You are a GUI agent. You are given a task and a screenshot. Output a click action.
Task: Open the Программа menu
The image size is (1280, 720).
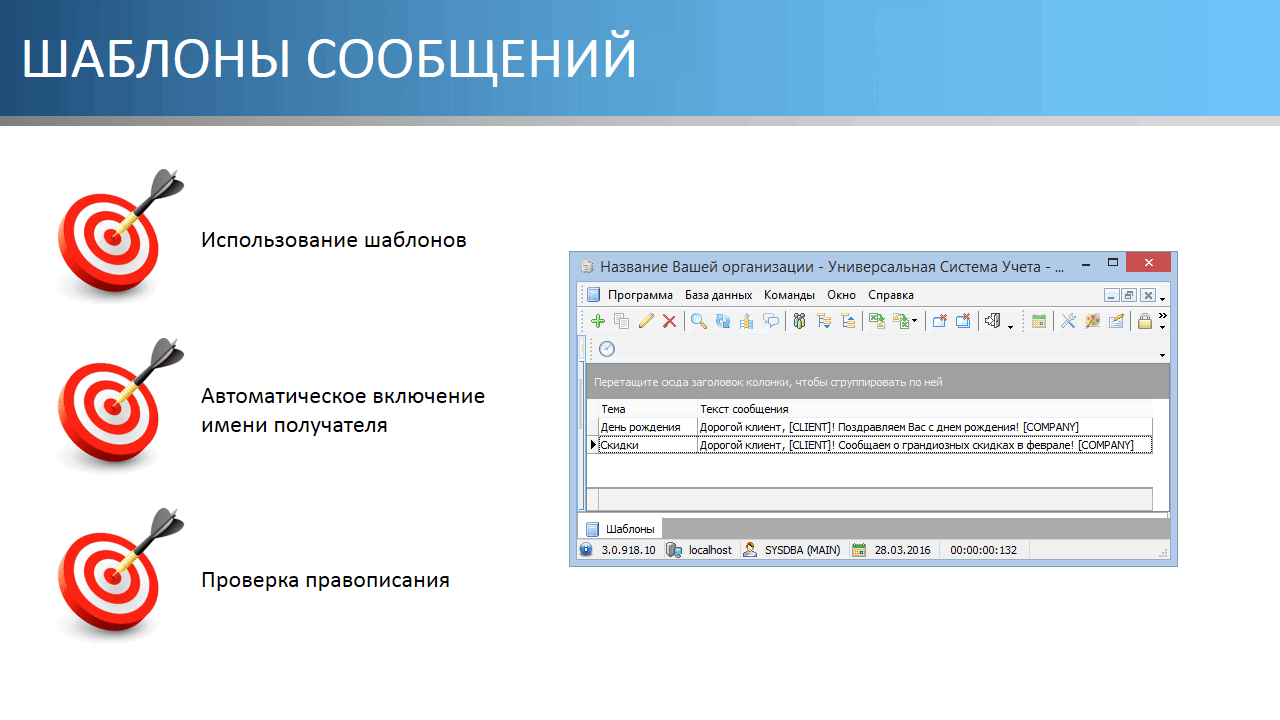pos(640,295)
